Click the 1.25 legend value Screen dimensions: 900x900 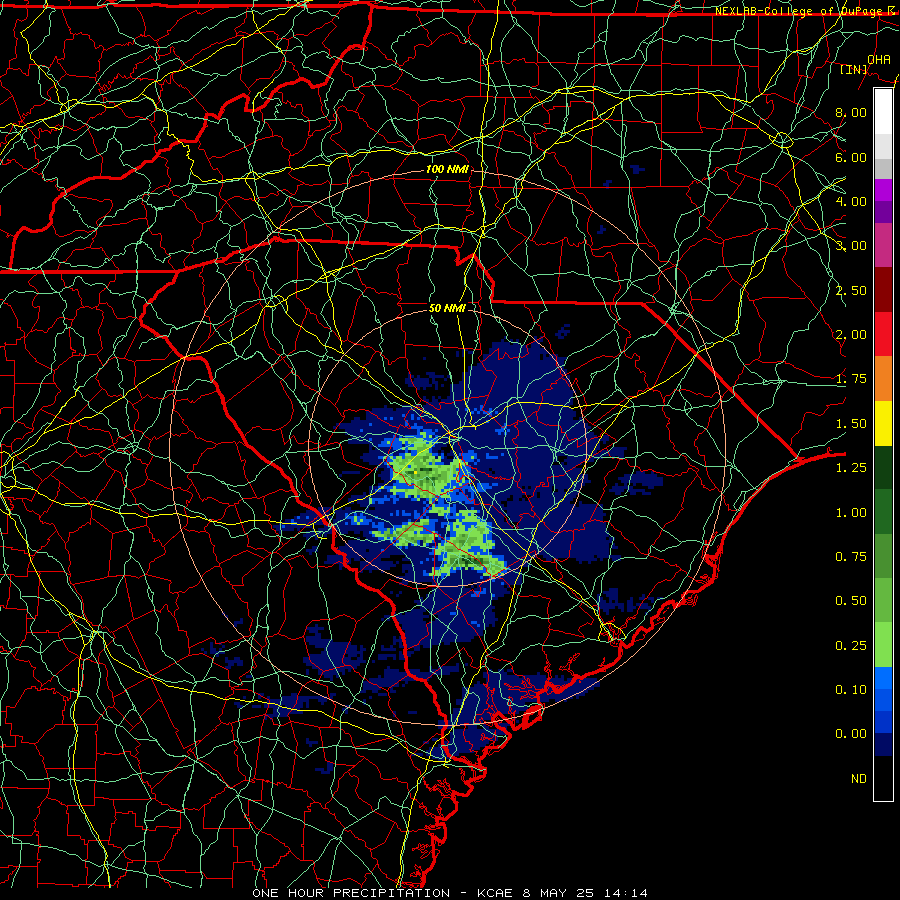(x=851, y=468)
